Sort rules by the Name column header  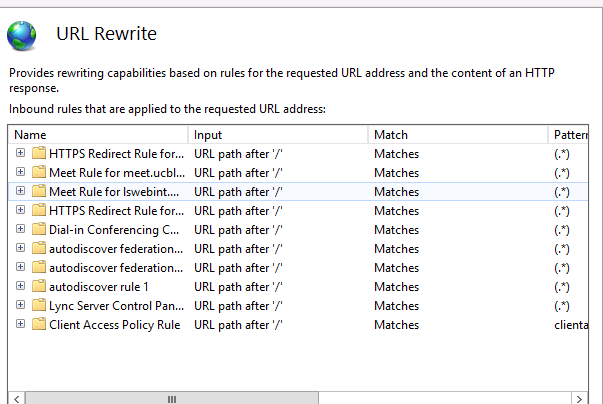[x=97, y=135]
